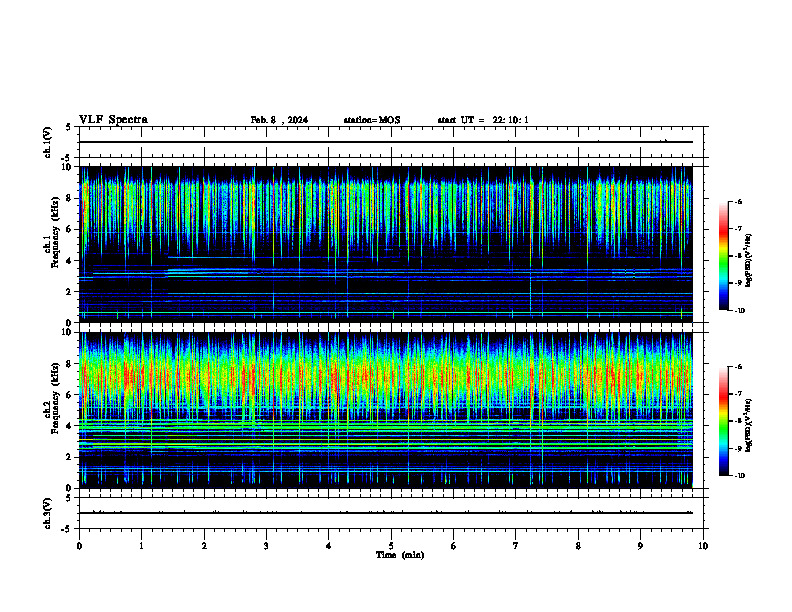Select the ch.2 "Frequency (kHz)" axis label
Viewport: 792px width, 612px height.
[x=56, y=398]
